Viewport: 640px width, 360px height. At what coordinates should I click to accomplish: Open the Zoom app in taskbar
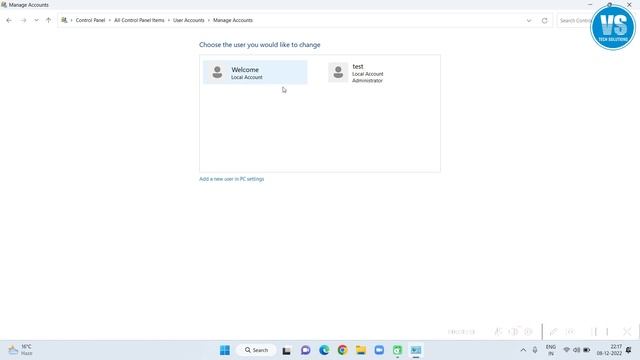[x=379, y=350]
